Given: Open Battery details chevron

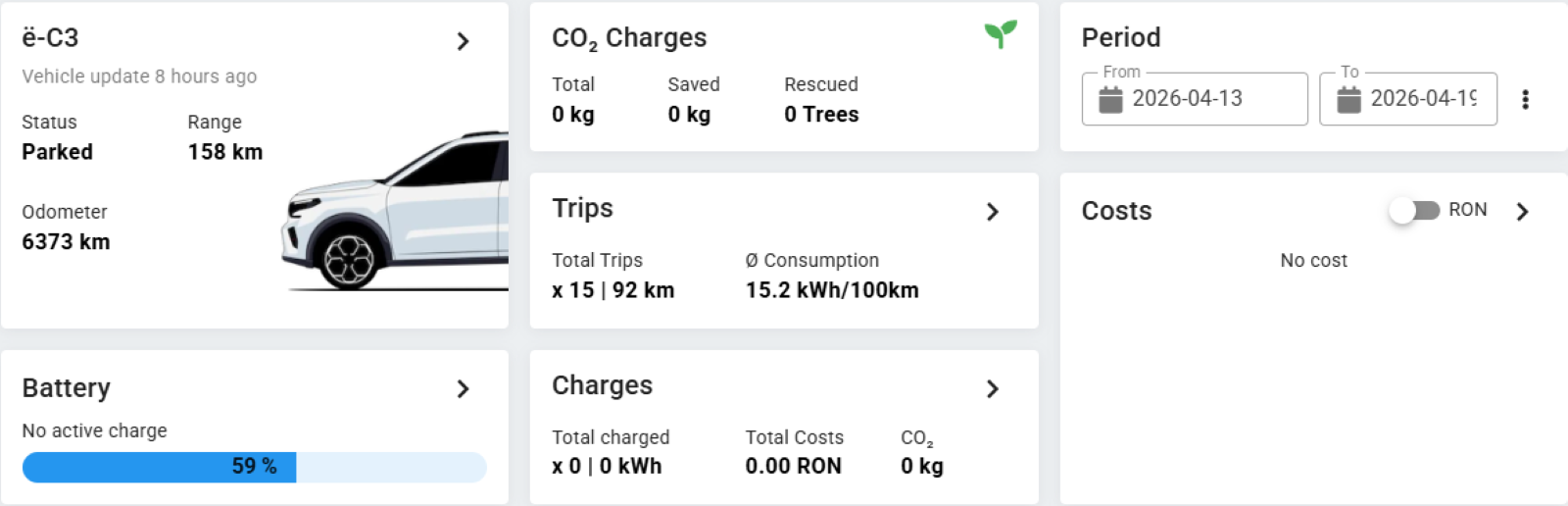Looking at the screenshot, I should pos(464,389).
